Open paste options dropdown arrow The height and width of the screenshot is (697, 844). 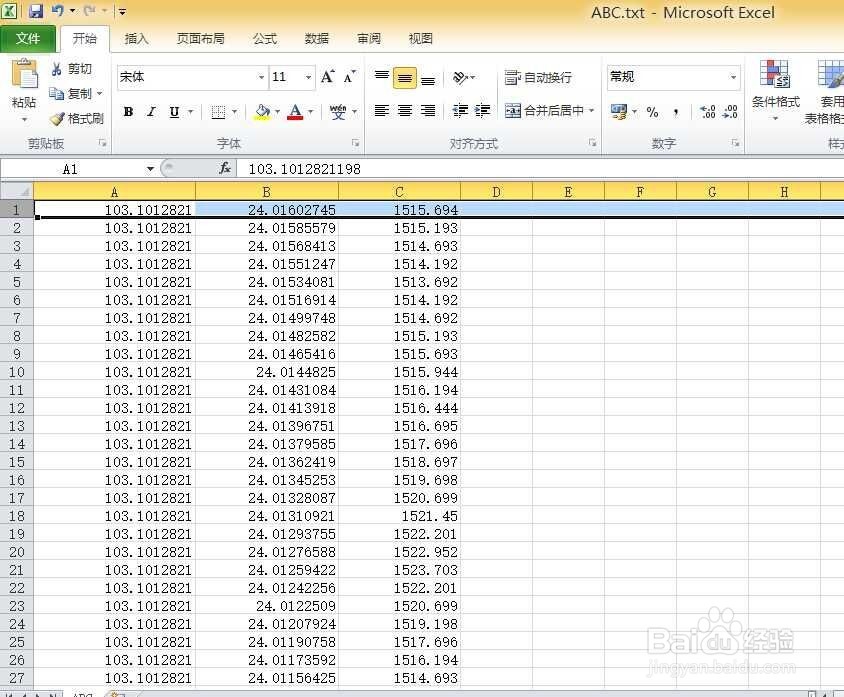tap(24, 119)
